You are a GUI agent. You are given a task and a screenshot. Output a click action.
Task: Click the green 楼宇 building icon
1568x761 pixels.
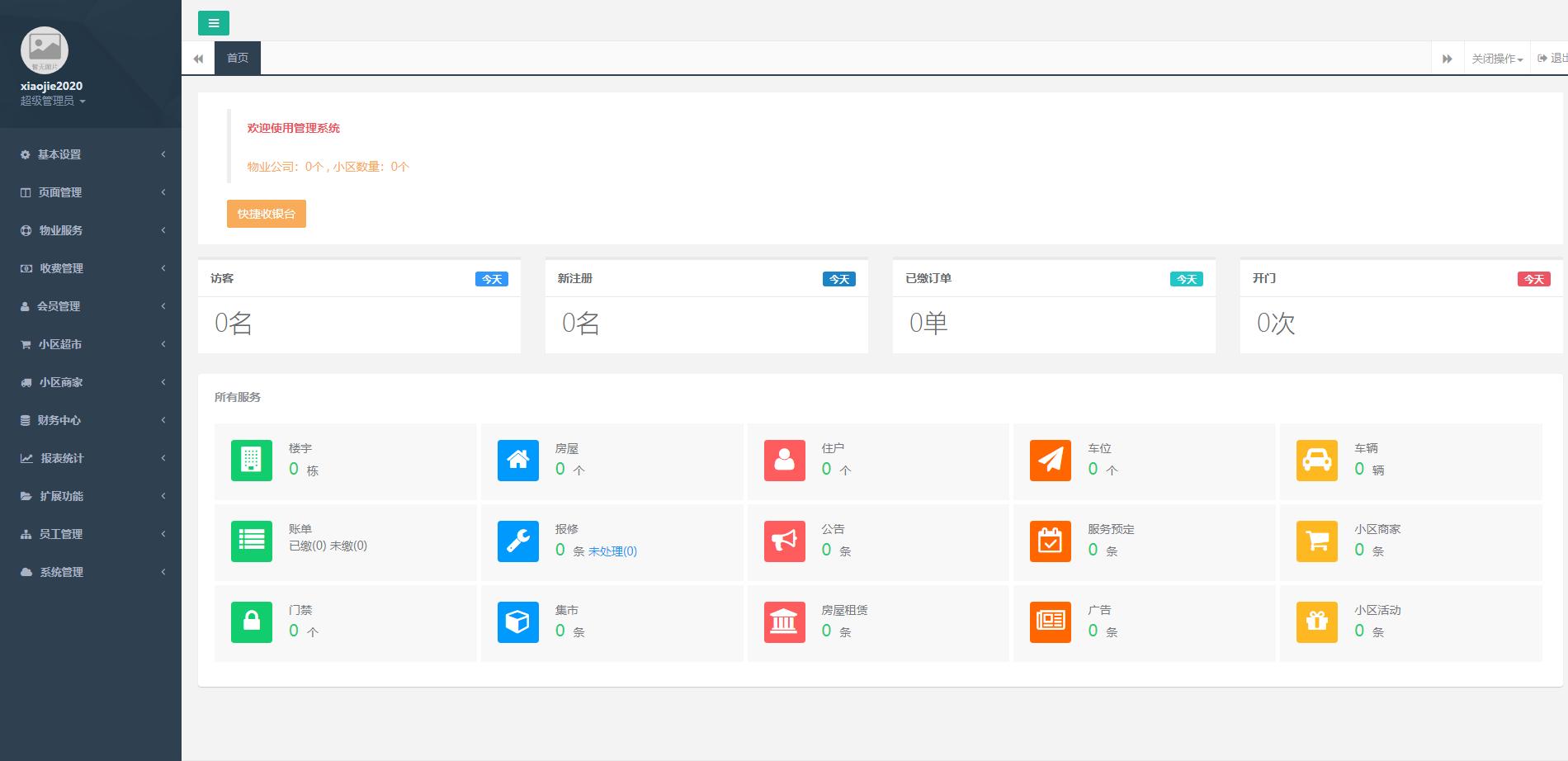[252, 461]
